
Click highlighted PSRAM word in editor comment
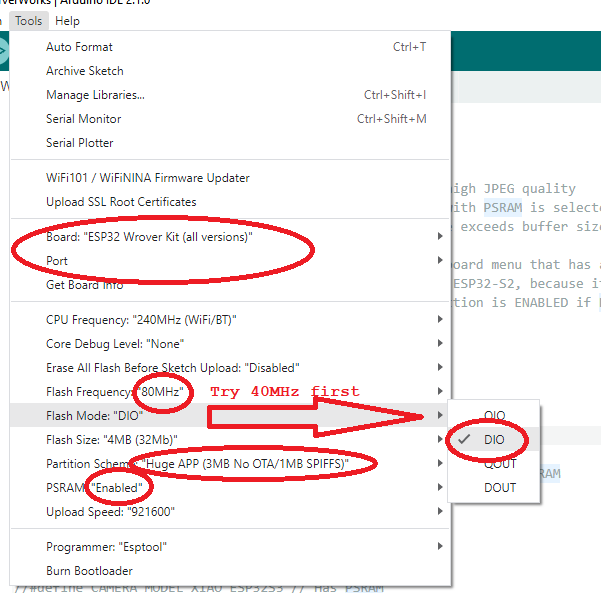(502, 207)
